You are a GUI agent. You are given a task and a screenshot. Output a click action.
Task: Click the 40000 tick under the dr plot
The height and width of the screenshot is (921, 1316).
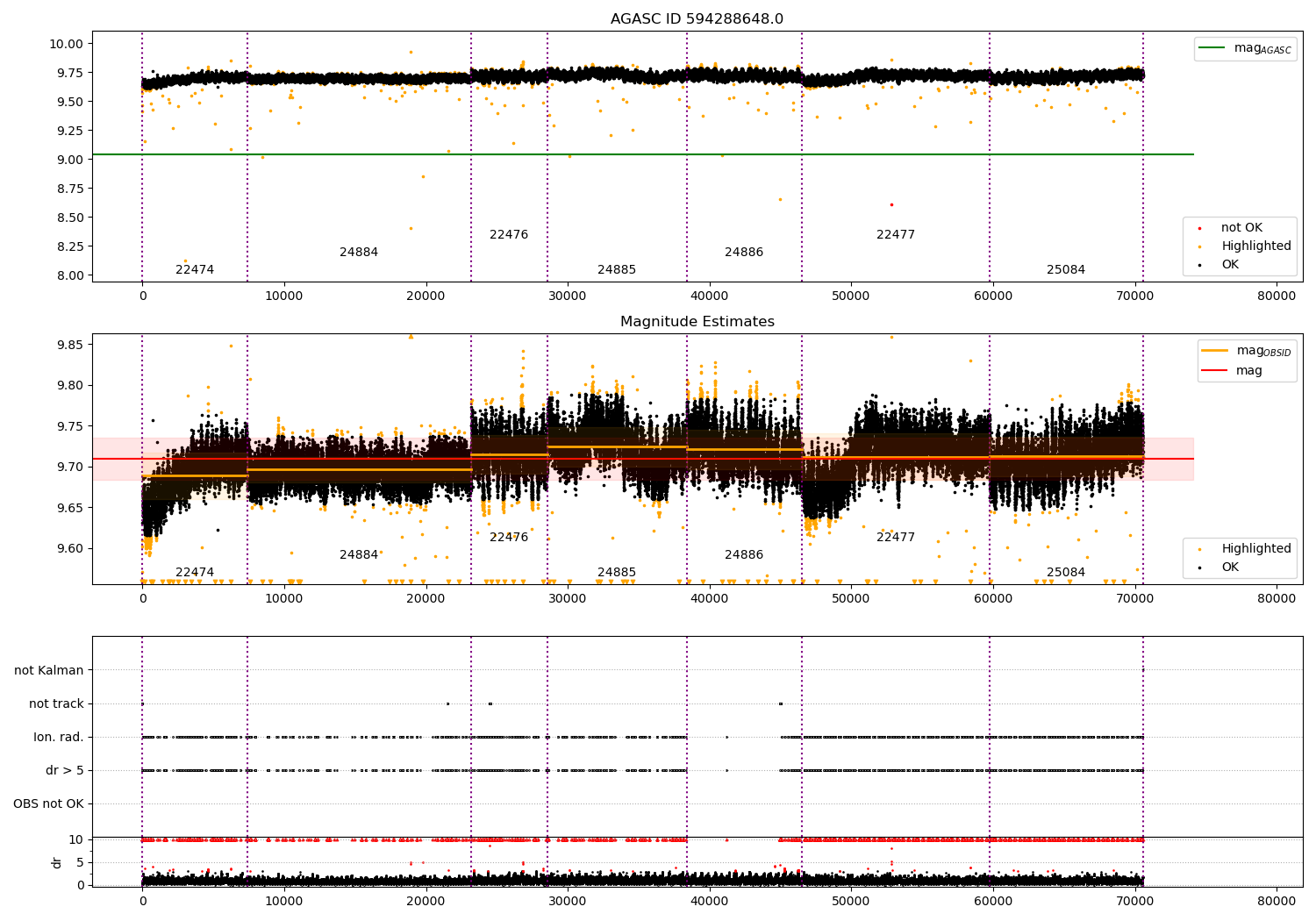click(x=709, y=901)
